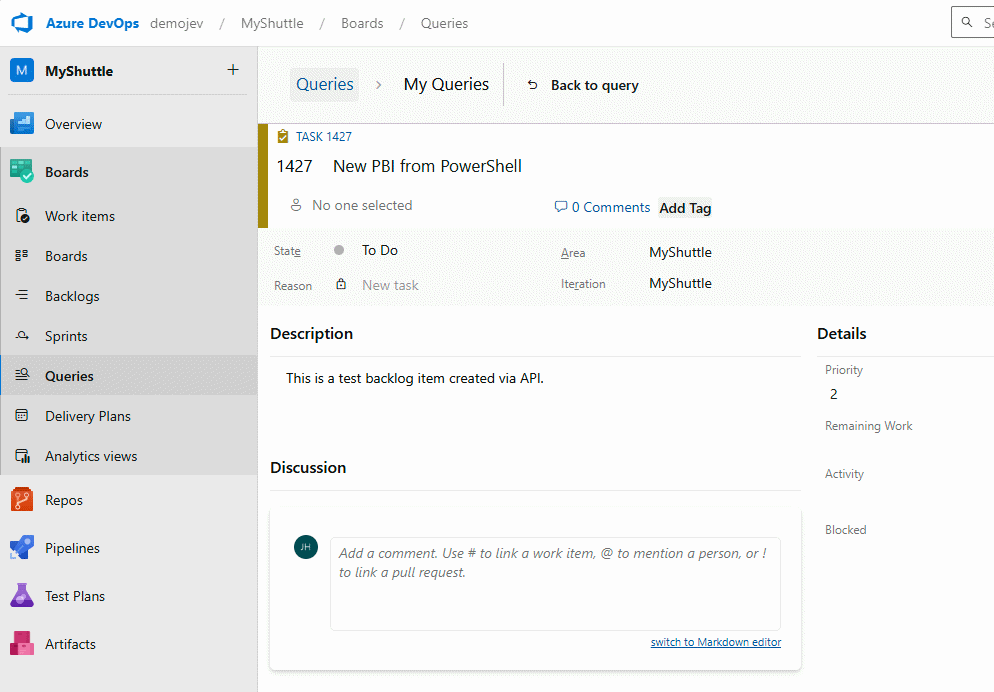994x692 pixels.
Task: Click the Queries sidebar icon
Action: (22, 375)
